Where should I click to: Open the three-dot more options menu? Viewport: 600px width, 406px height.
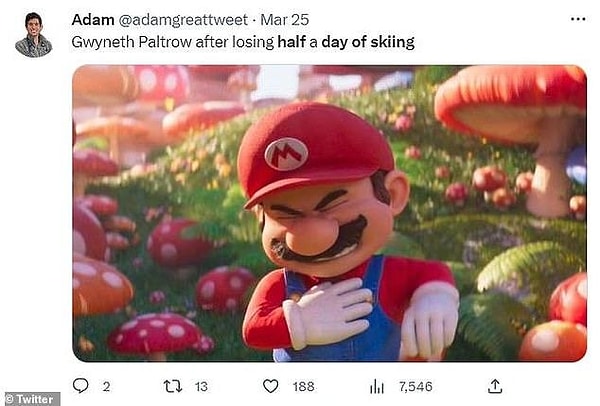[578, 20]
